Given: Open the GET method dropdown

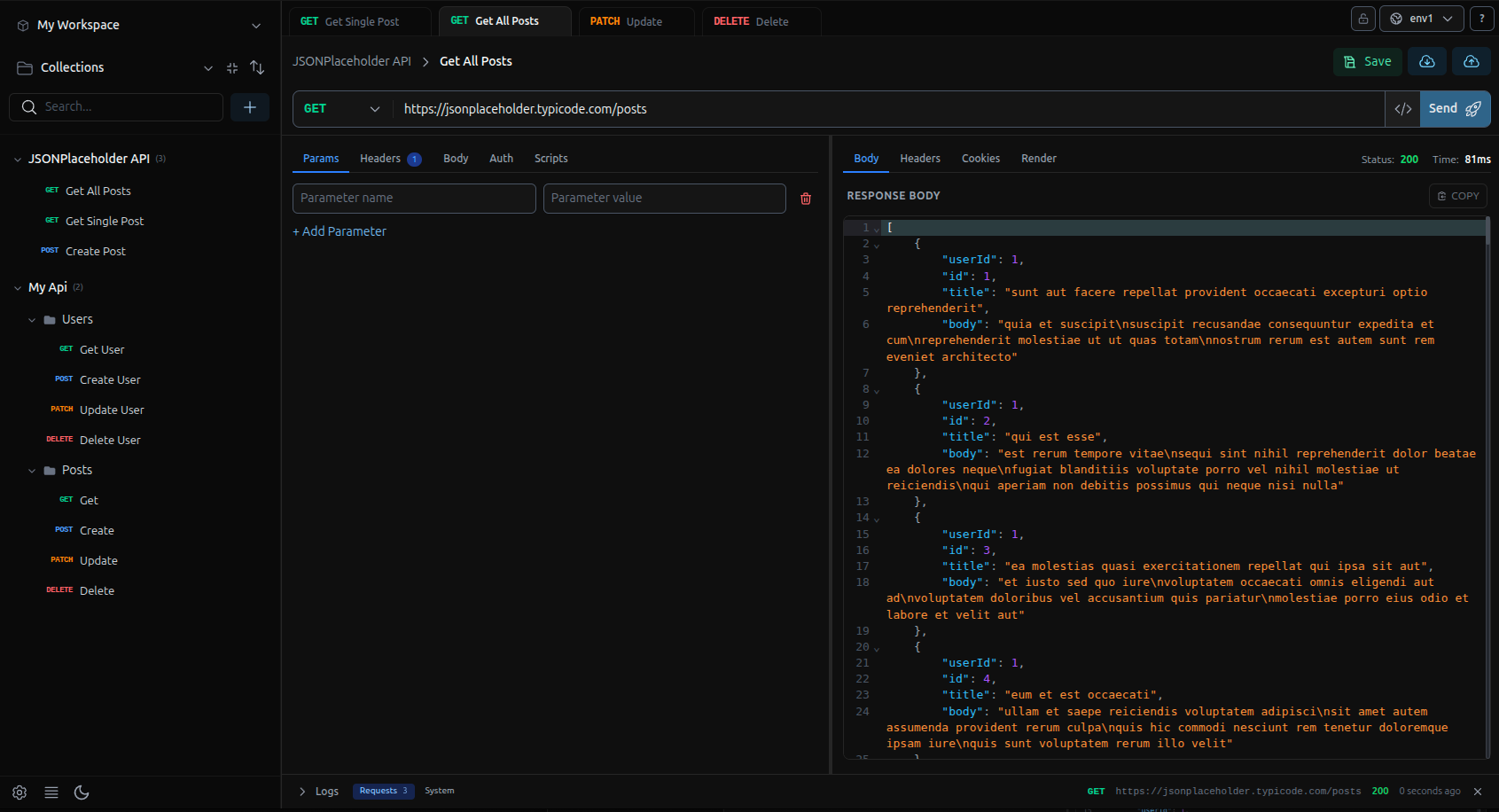Looking at the screenshot, I should [x=341, y=108].
